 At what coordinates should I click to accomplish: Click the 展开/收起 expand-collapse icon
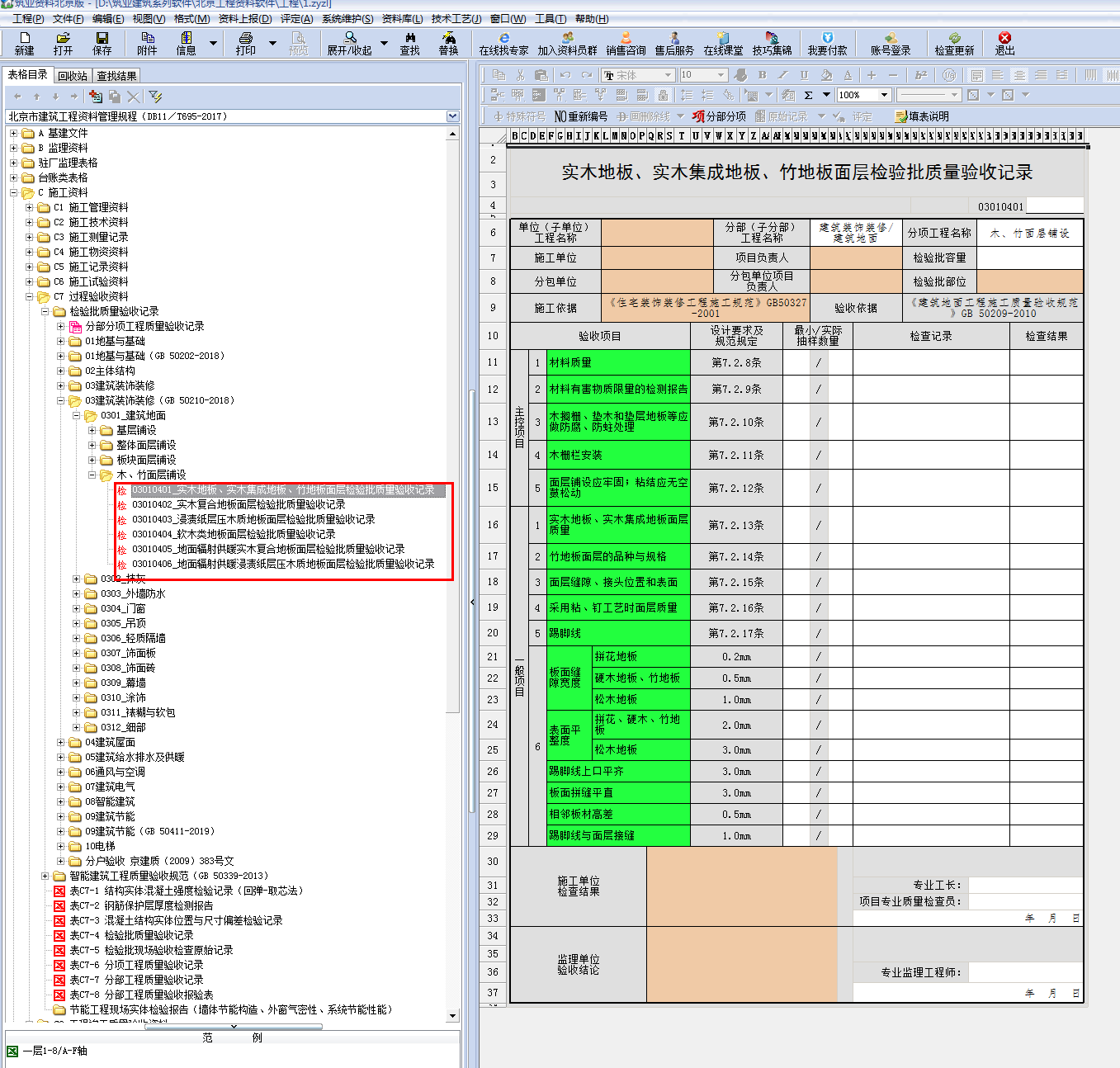(x=350, y=44)
